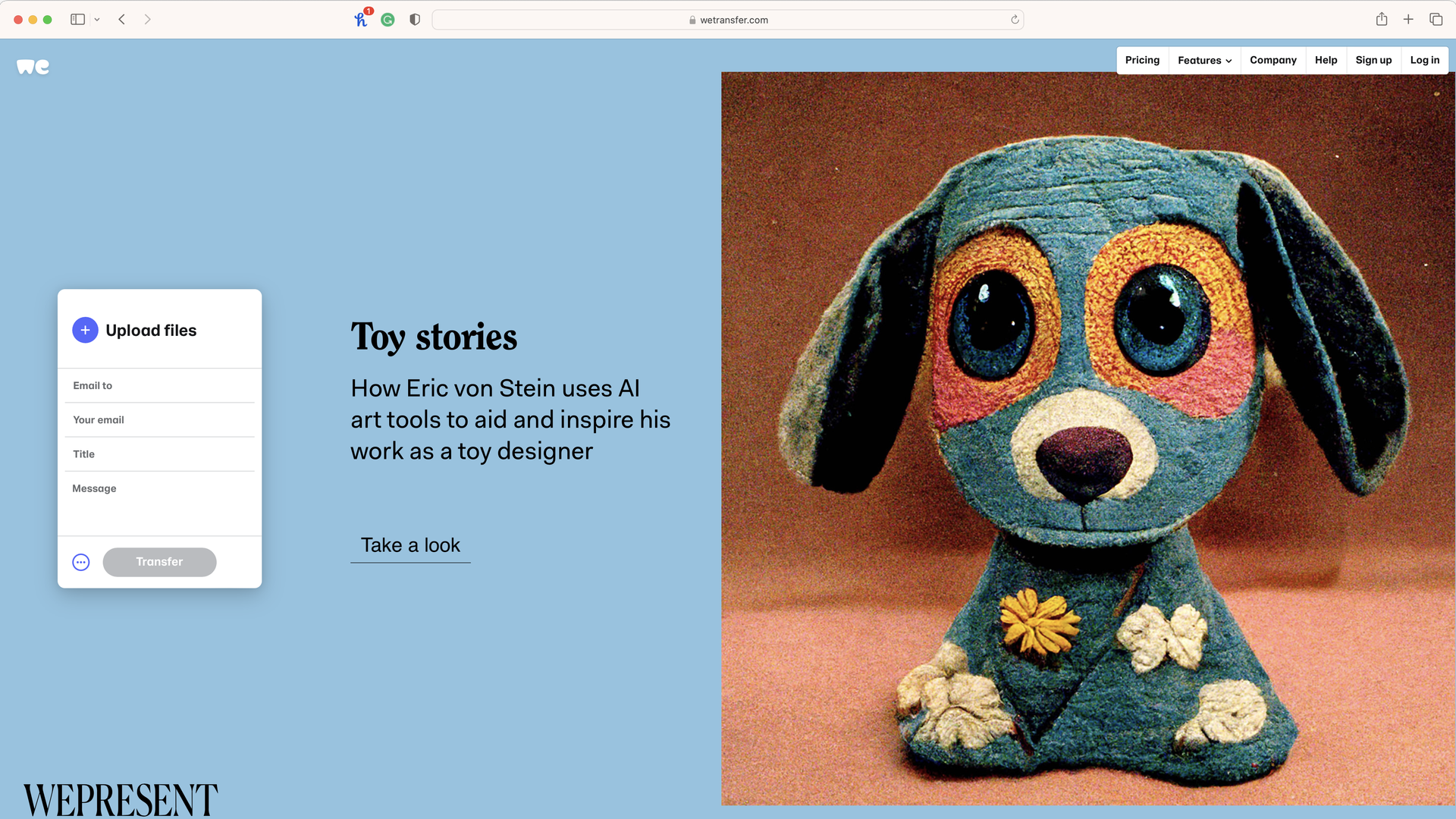
Task: Click the Upload files plus icon
Action: [x=85, y=330]
